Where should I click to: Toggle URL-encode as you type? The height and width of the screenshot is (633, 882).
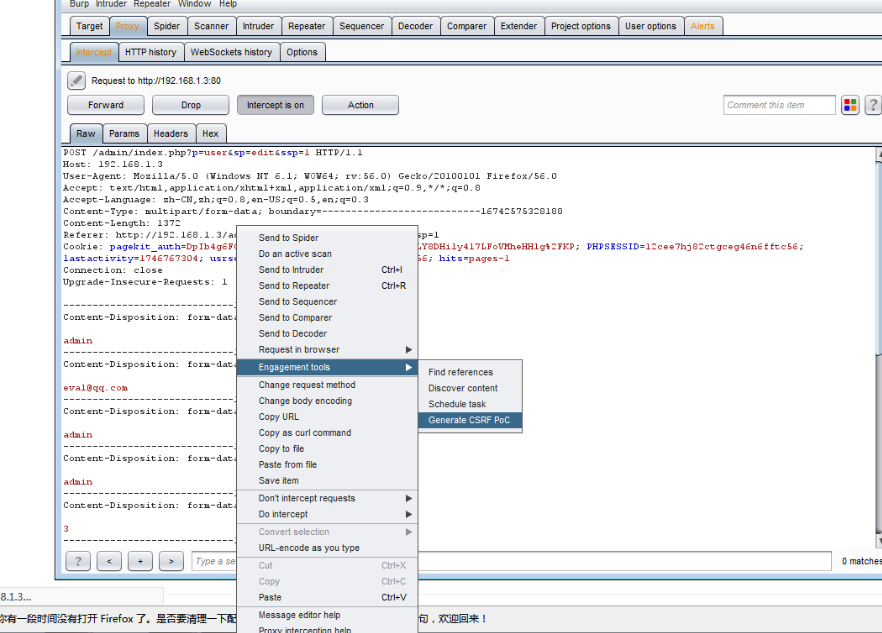coord(327,547)
